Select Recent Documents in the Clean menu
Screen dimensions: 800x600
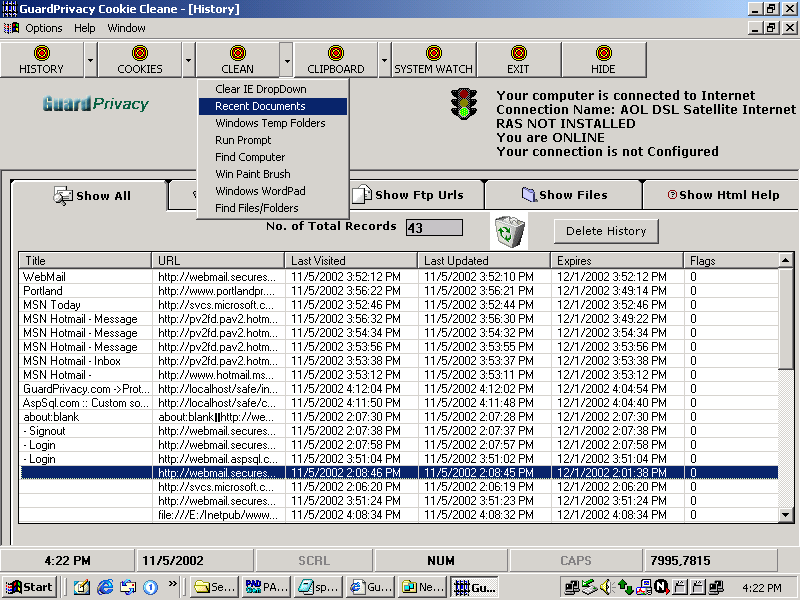273,106
